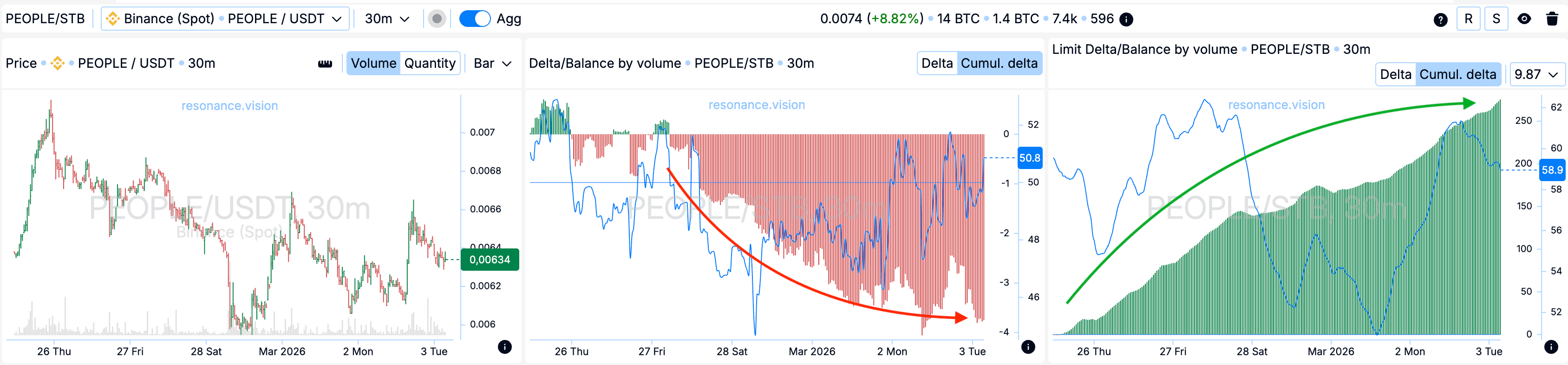Image resolution: width=1568 pixels, height=365 pixels.
Task: Click the info icon beside 596
Action: [x=1127, y=20]
